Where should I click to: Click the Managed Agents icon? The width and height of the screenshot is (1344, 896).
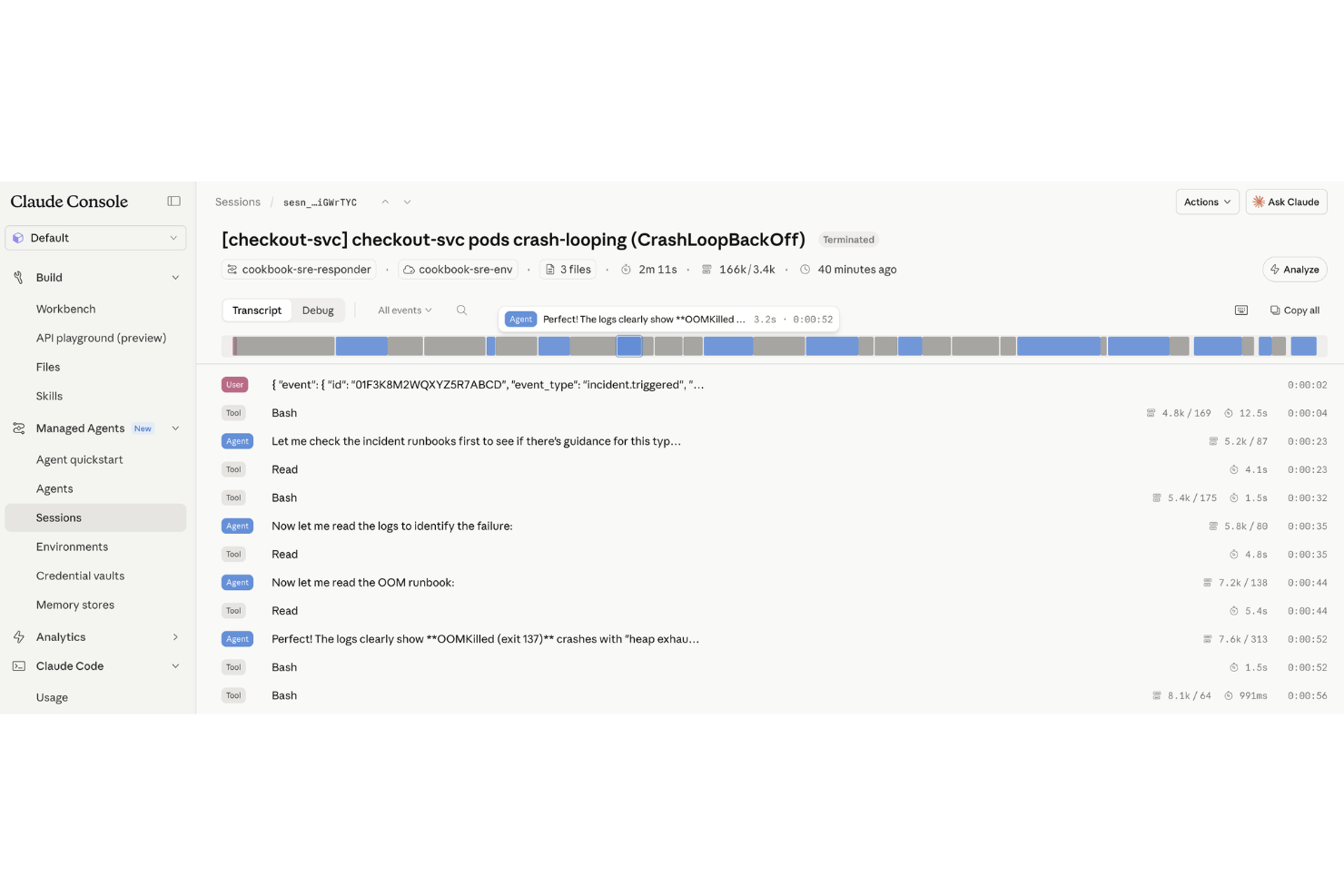[18, 428]
